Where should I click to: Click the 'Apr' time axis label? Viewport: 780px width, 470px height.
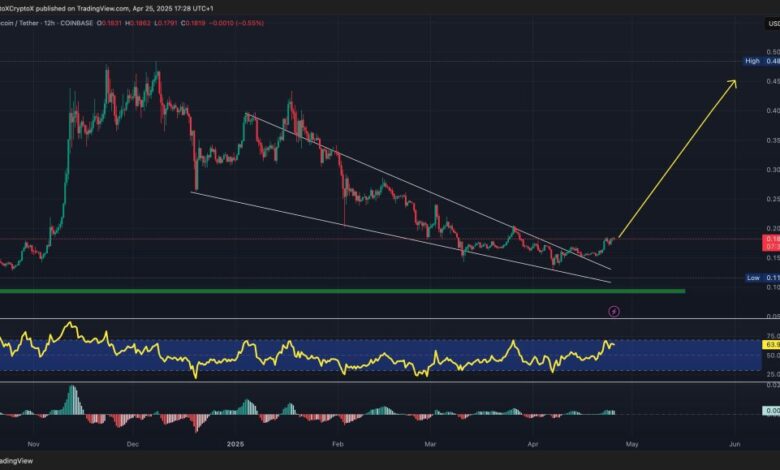[533, 444]
